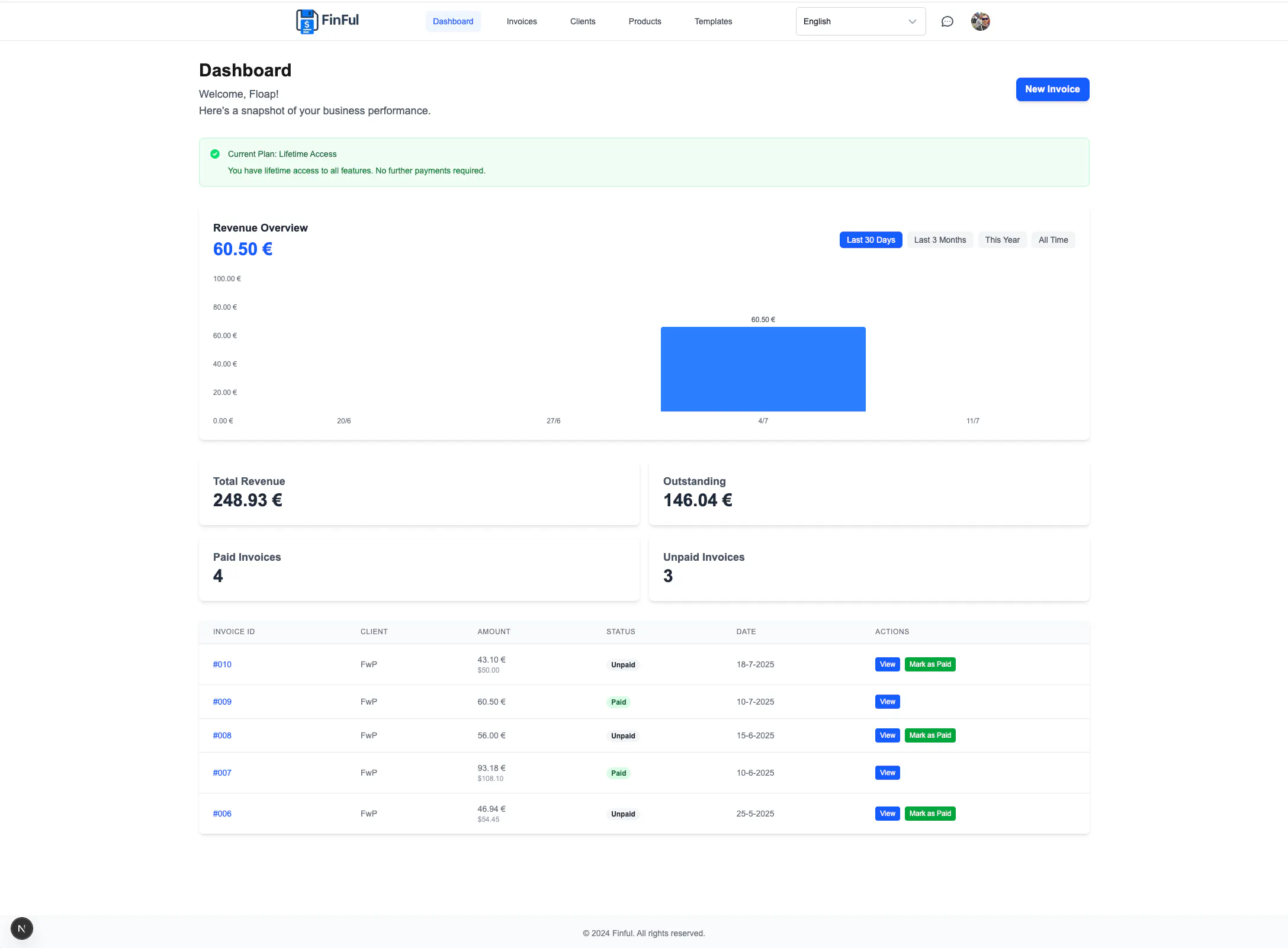Click the Unpaid status of #008

point(623,736)
